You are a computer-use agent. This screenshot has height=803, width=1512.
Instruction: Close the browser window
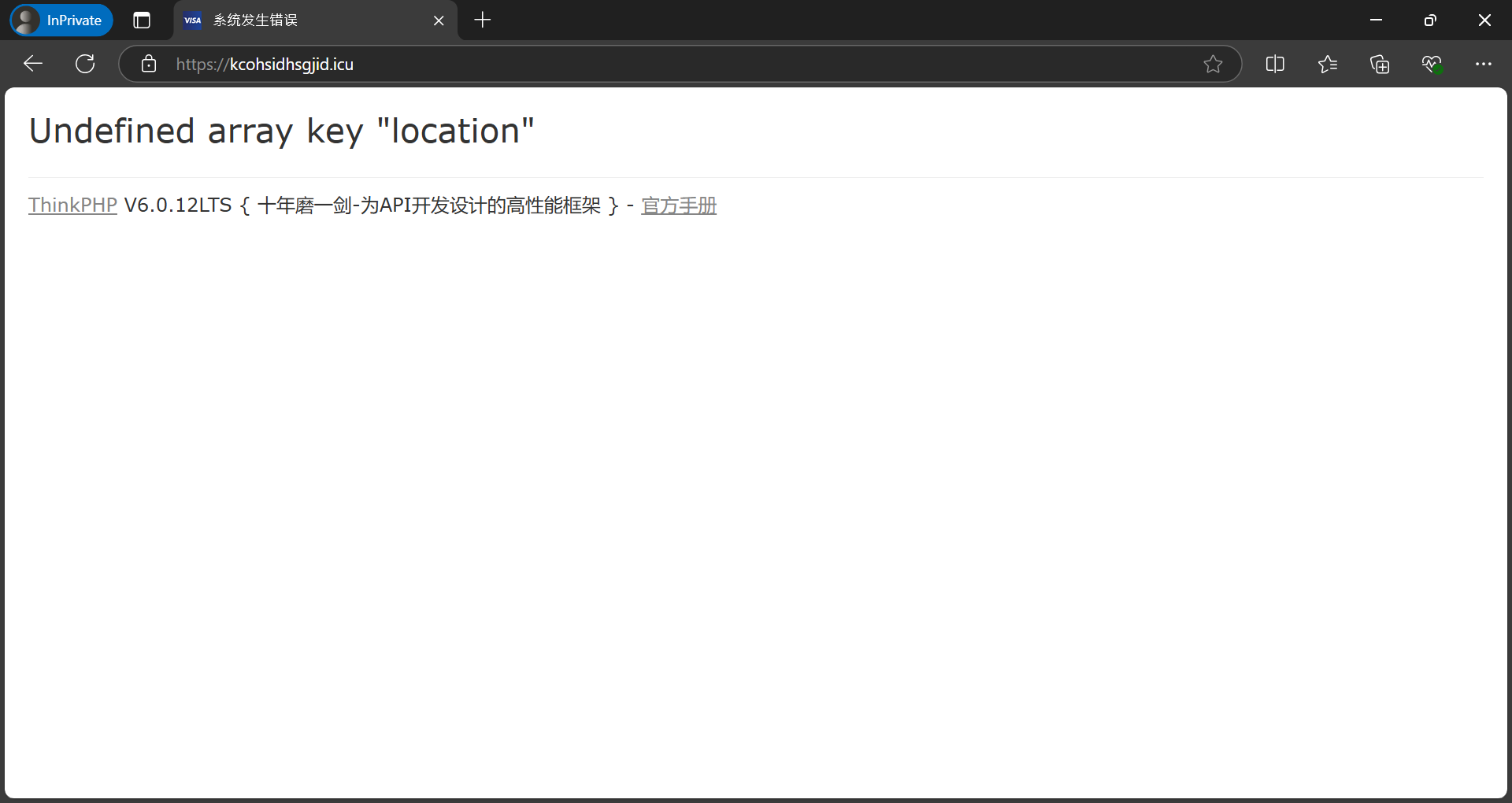pyautogui.click(x=1484, y=20)
